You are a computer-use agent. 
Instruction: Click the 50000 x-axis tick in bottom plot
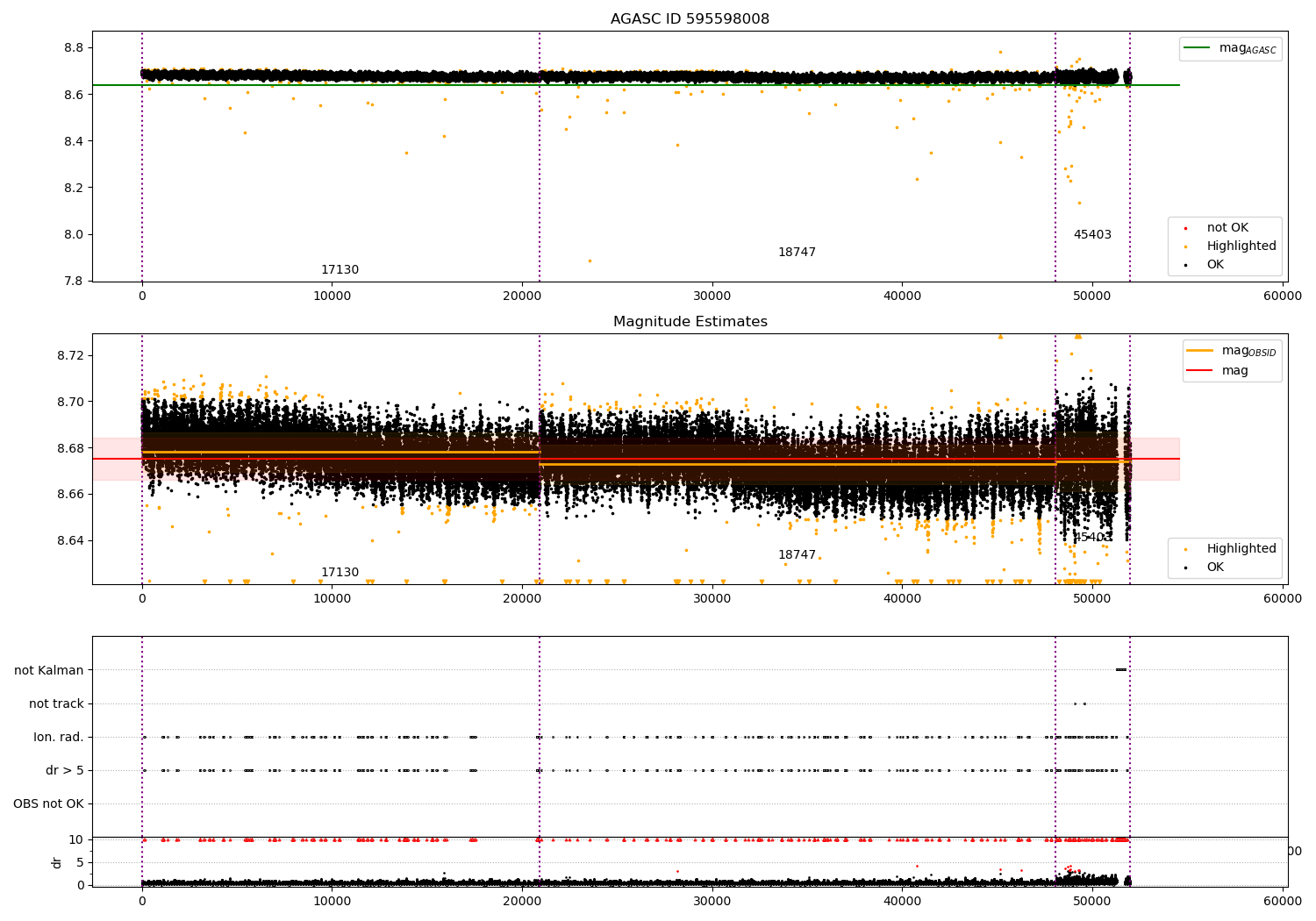[x=1092, y=900]
